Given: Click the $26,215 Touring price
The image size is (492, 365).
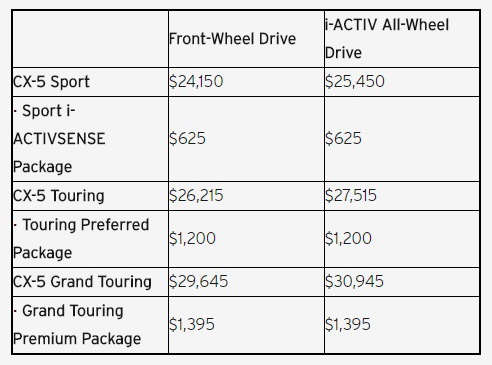Looking at the screenshot, I should 196,195.
